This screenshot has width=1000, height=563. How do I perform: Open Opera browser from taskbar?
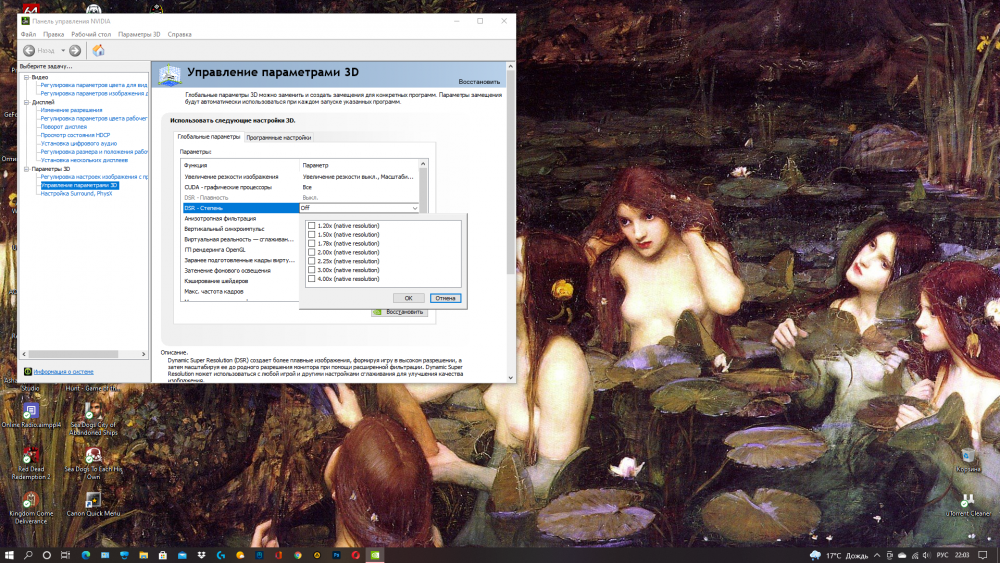point(356,555)
